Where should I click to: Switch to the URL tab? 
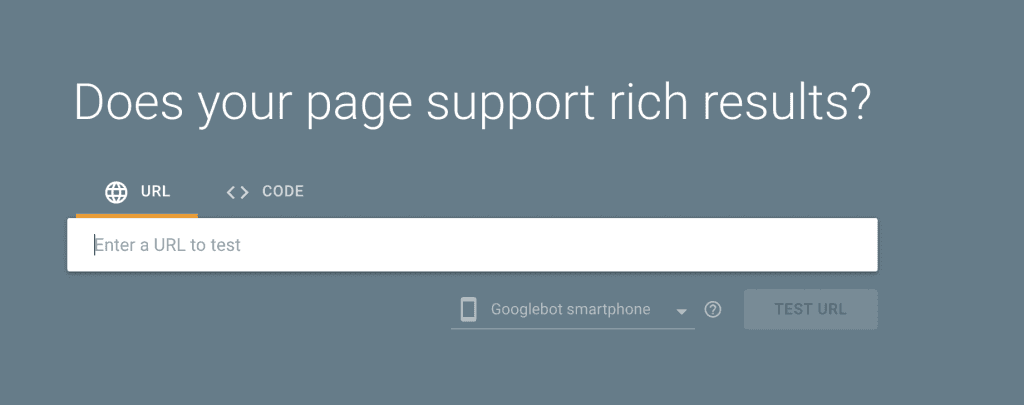tap(136, 192)
